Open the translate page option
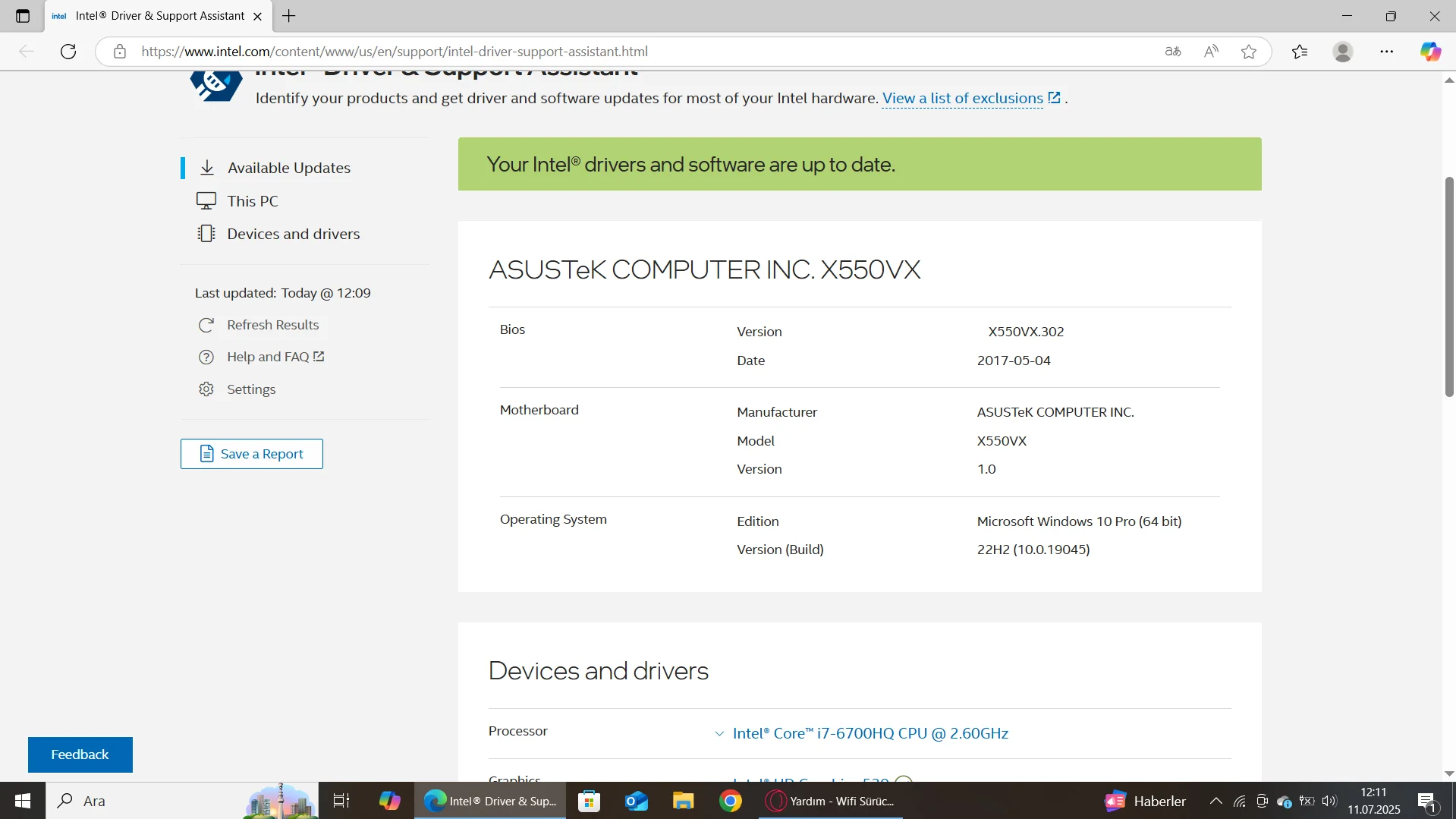This screenshot has height=819, width=1456. [x=1173, y=52]
